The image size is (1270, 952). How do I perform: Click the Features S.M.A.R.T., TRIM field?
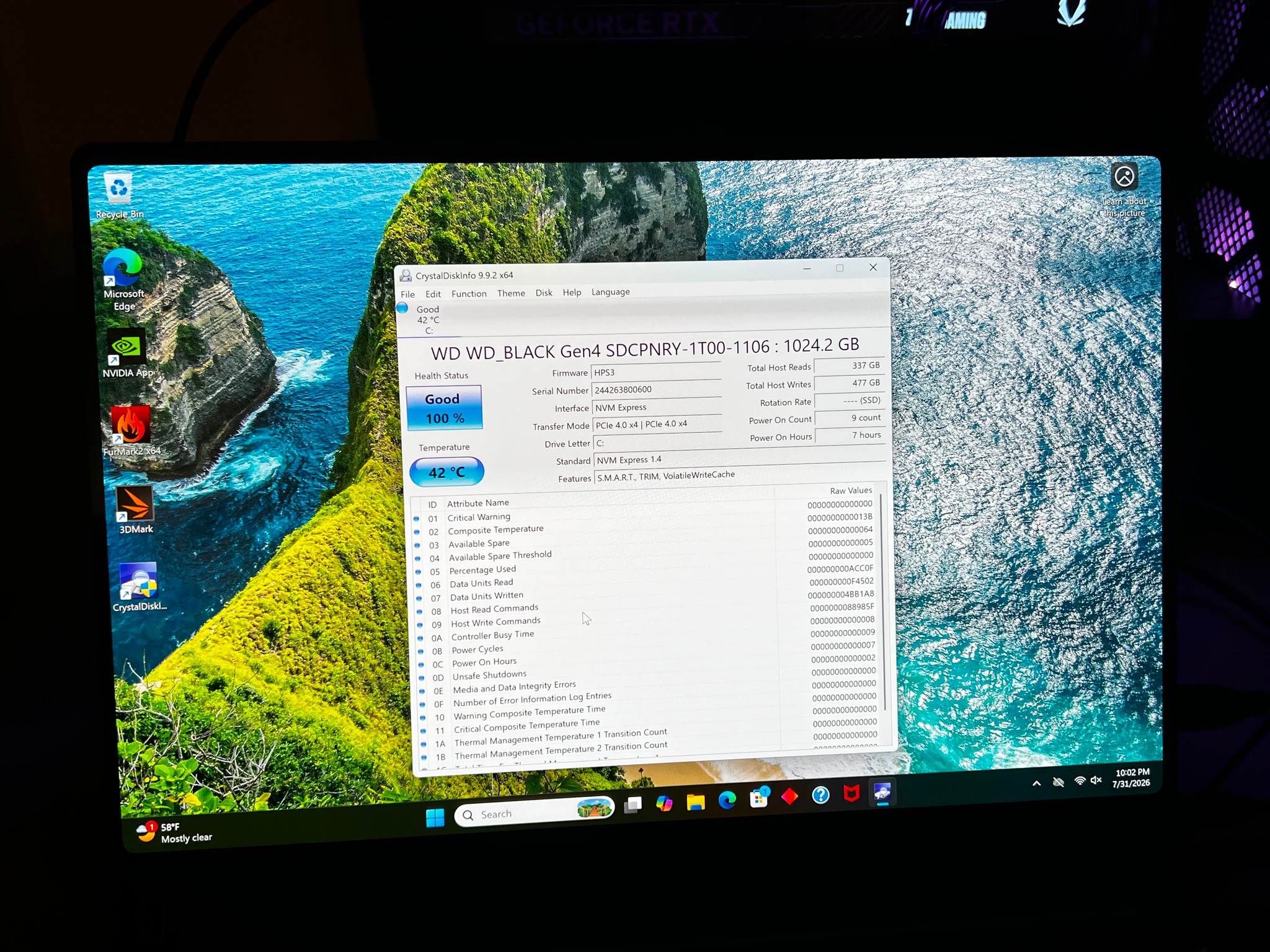(740, 475)
